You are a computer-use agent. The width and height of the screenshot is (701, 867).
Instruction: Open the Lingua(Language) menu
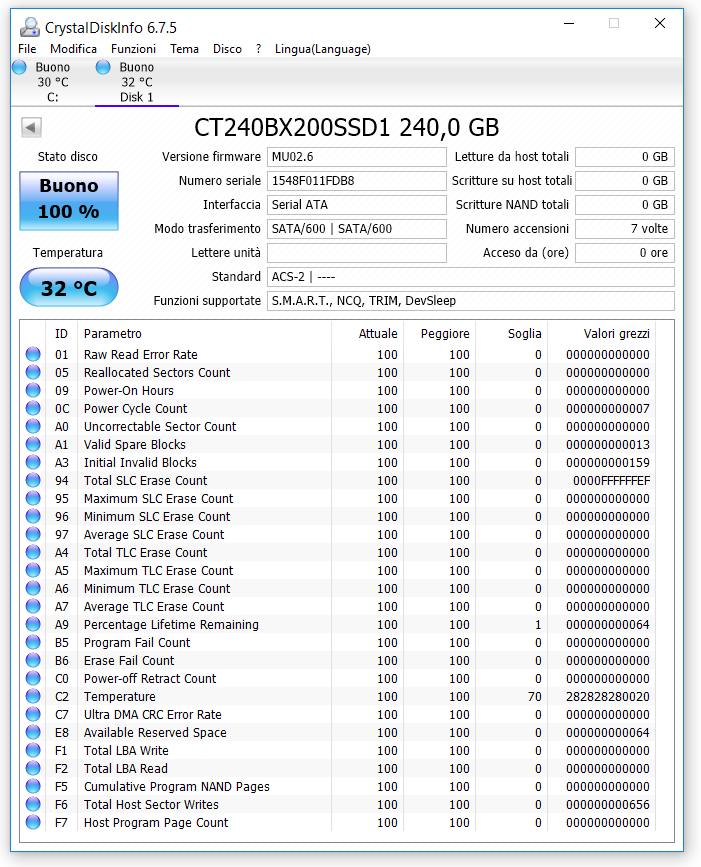click(x=322, y=49)
